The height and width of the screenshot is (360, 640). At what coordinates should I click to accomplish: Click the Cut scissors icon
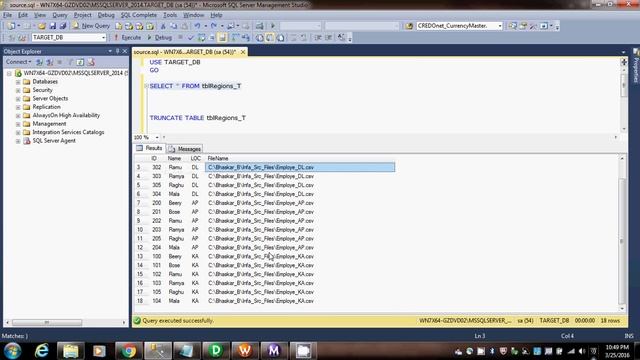[163, 26]
